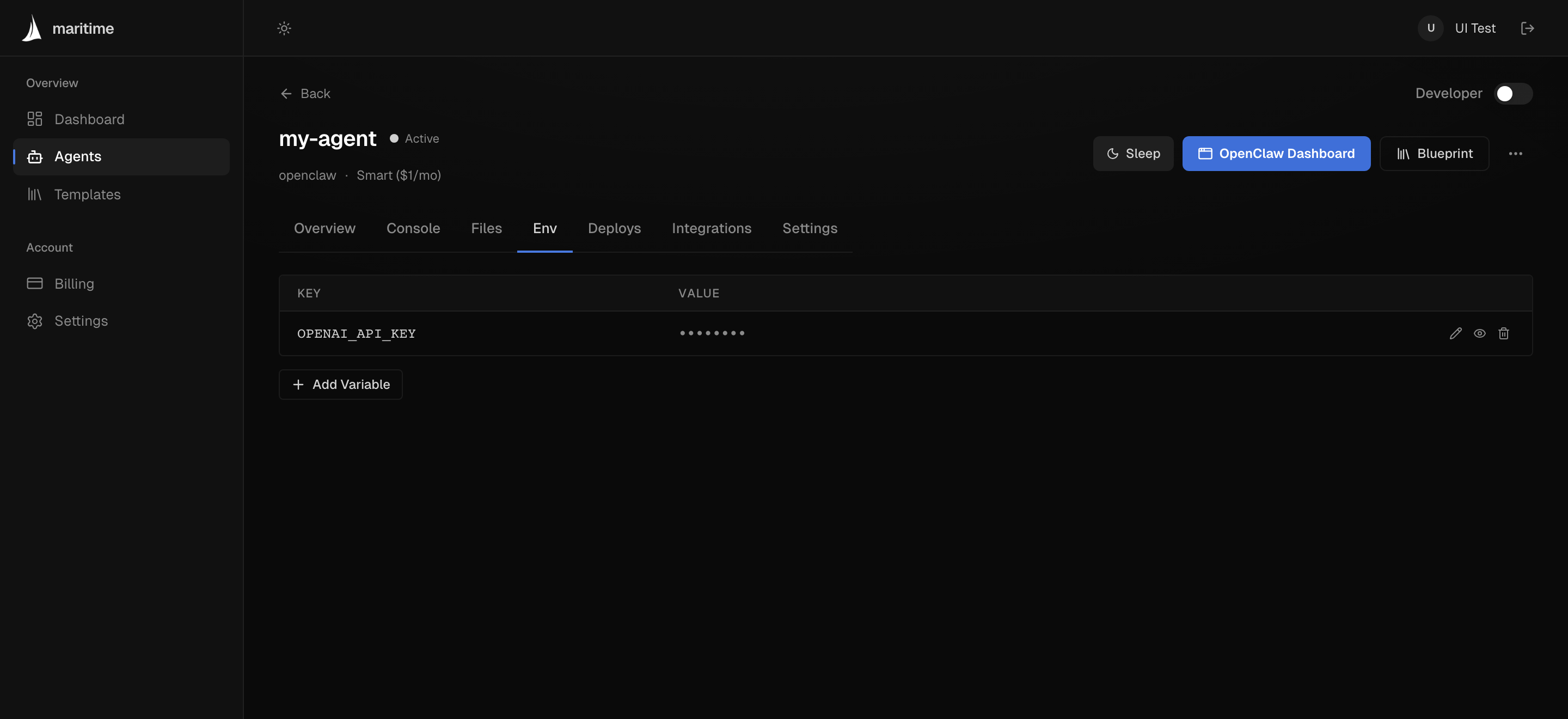Go to Billing in the sidebar
The width and height of the screenshot is (1568, 719).
[121, 284]
